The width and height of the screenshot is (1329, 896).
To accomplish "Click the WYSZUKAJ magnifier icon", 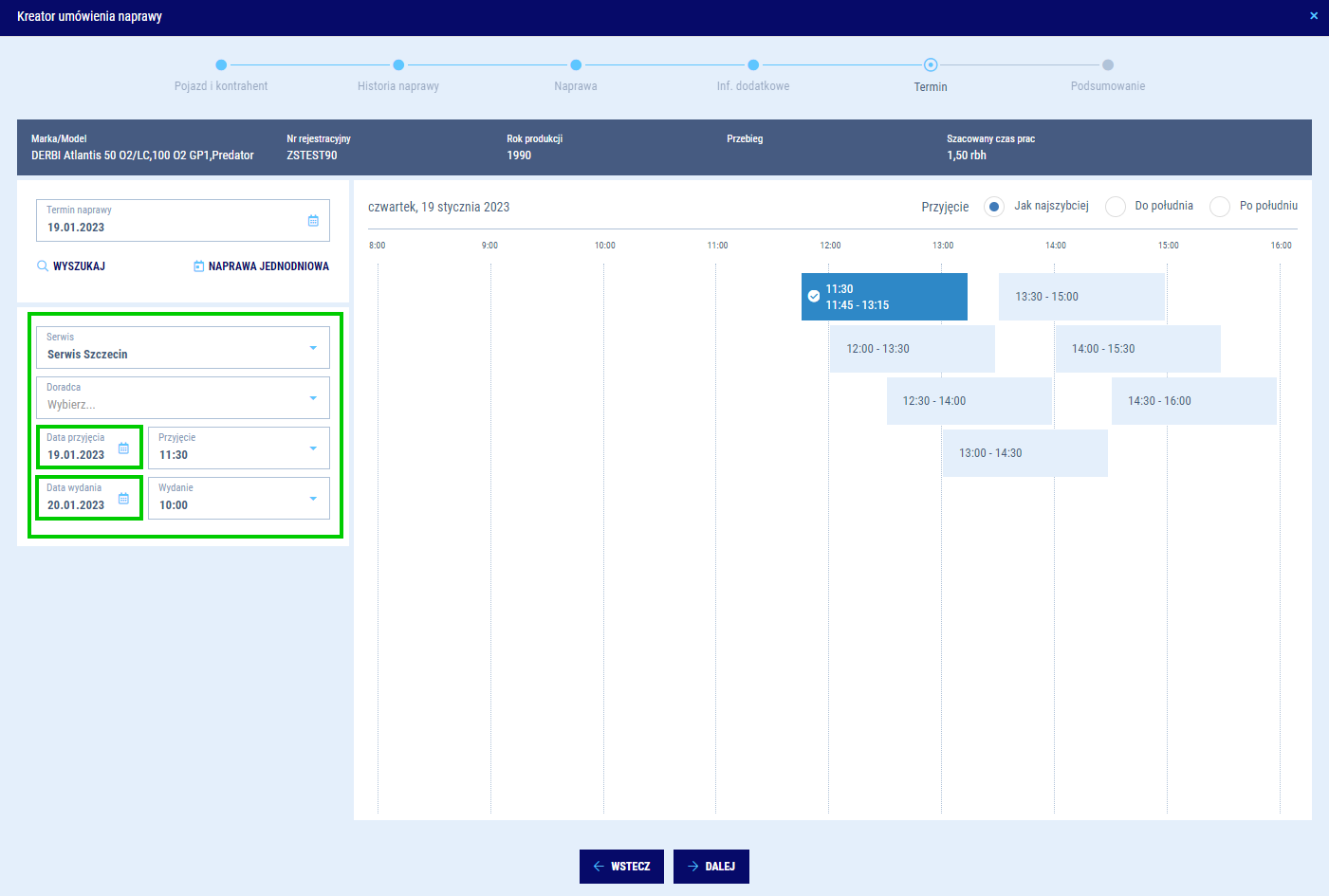I will pyautogui.click(x=43, y=266).
